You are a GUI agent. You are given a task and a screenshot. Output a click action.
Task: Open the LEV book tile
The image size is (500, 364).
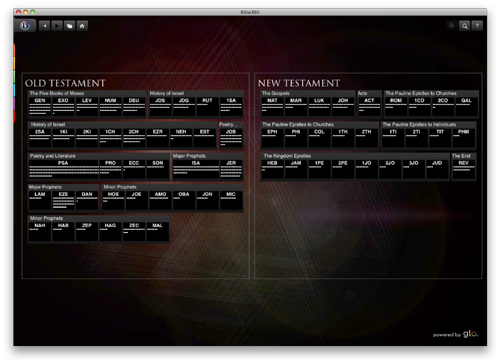click(x=87, y=107)
